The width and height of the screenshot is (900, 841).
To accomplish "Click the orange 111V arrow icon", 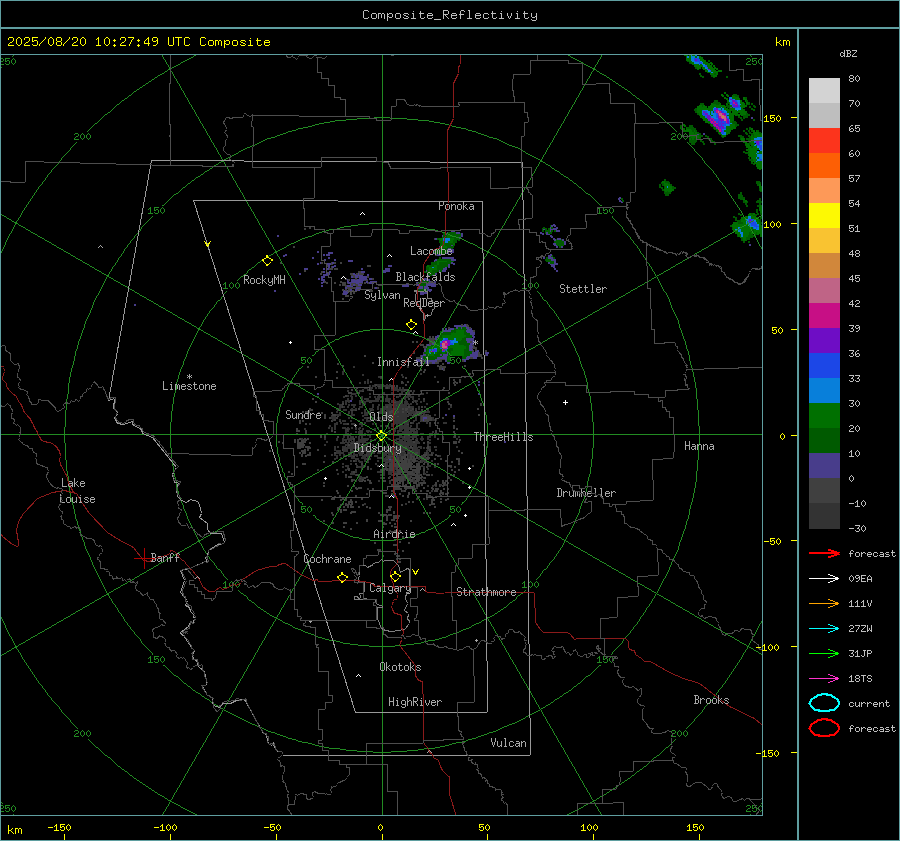I will pos(824,603).
